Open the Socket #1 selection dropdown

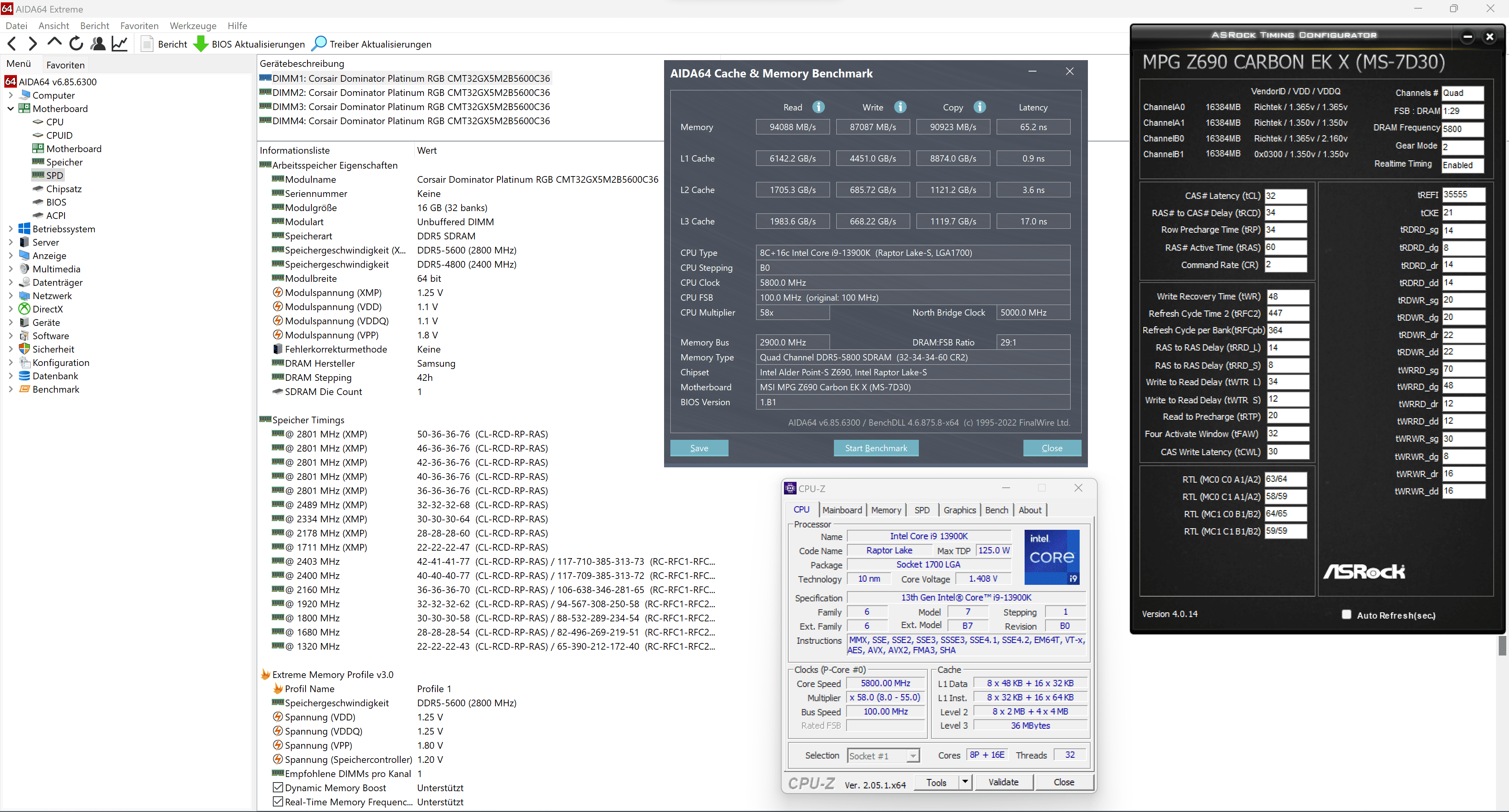(x=912, y=756)
